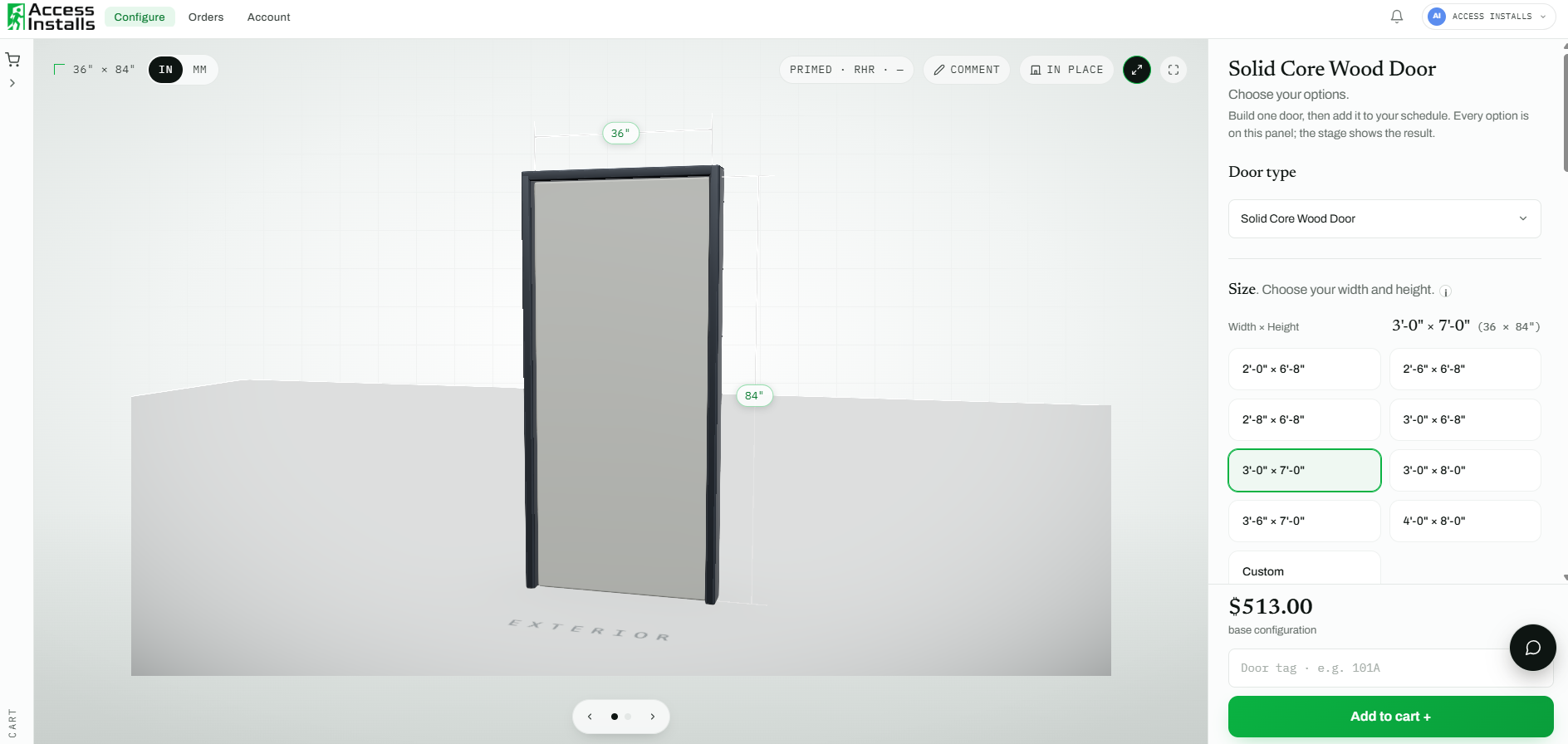Expand the left cart sidebar chevron
The image size is (1568, 744).
(12, 83)
